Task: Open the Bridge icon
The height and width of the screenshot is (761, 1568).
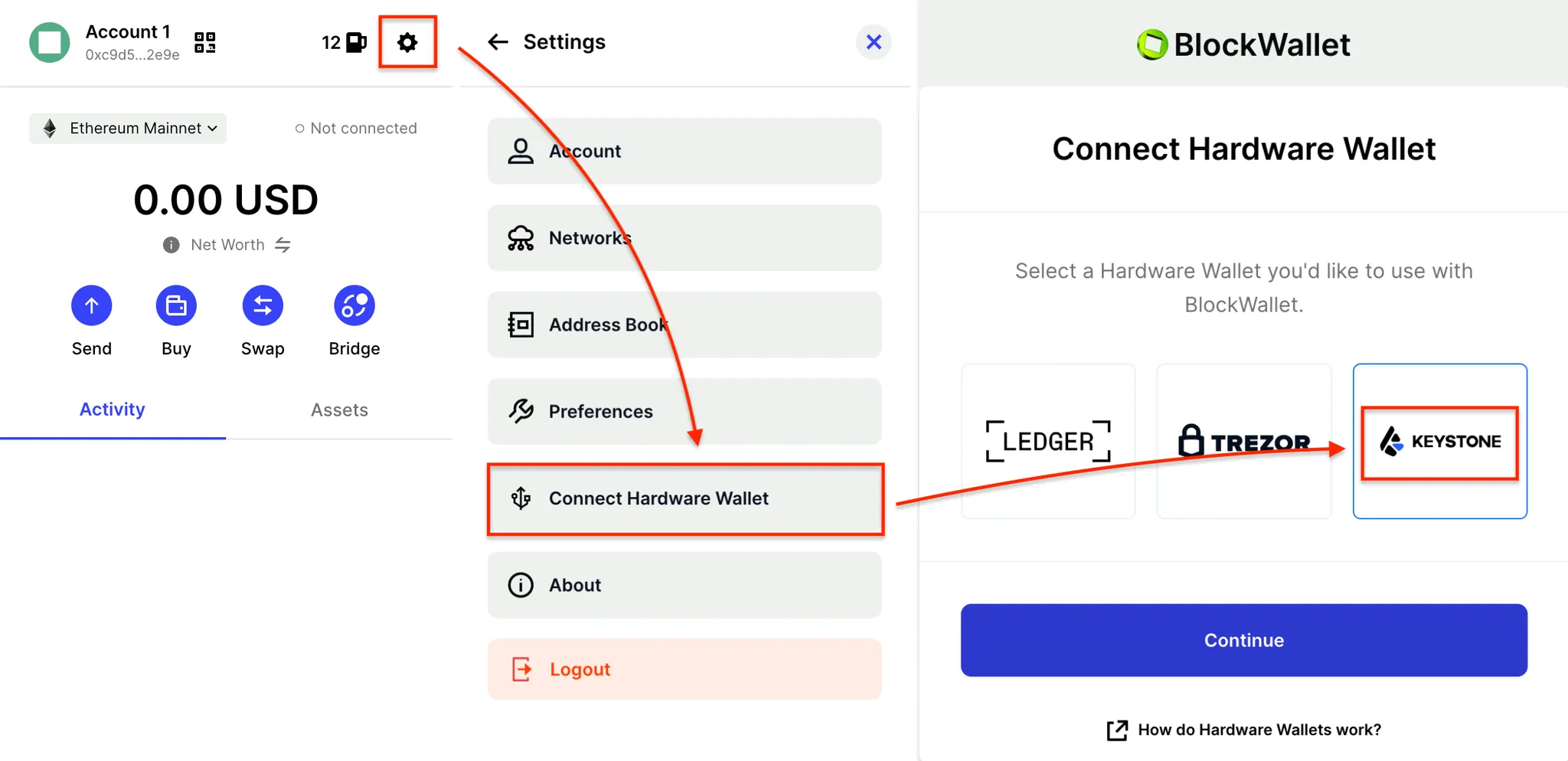Action: click(x=354, y=305)
